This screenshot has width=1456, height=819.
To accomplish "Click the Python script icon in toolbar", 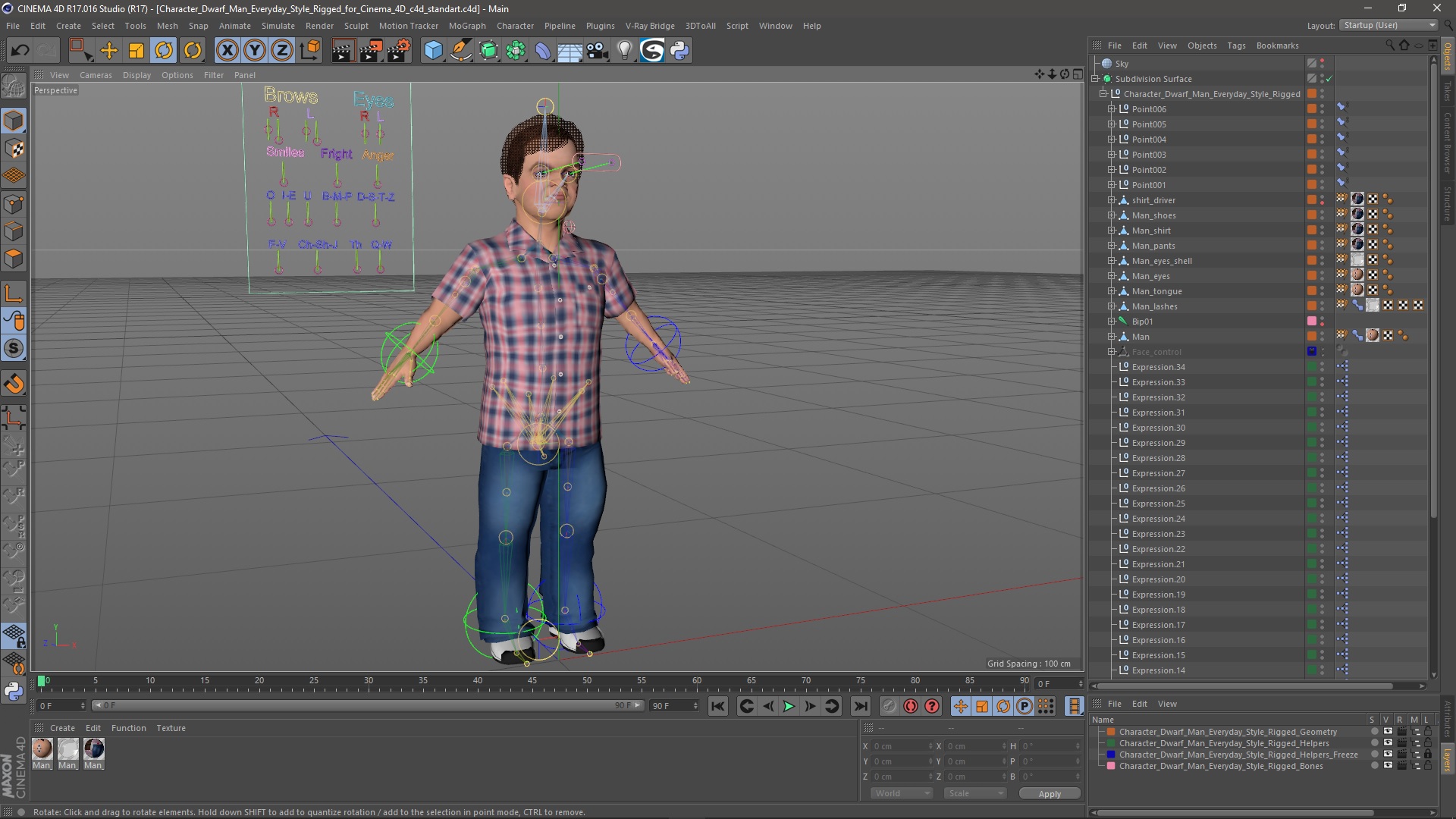I will coord(679,51).
